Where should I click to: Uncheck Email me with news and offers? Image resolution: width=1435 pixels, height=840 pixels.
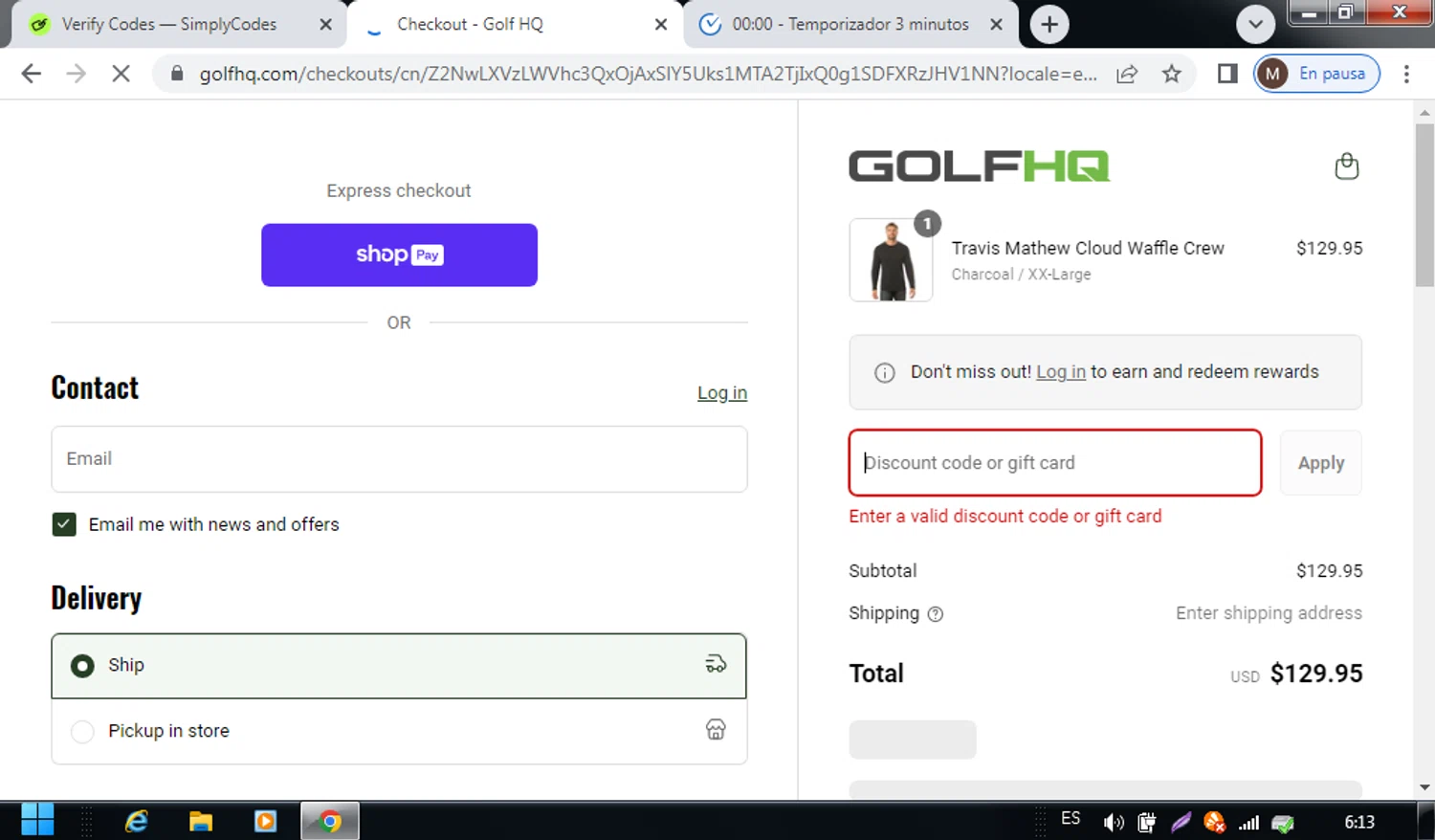(x=64, y=524)
